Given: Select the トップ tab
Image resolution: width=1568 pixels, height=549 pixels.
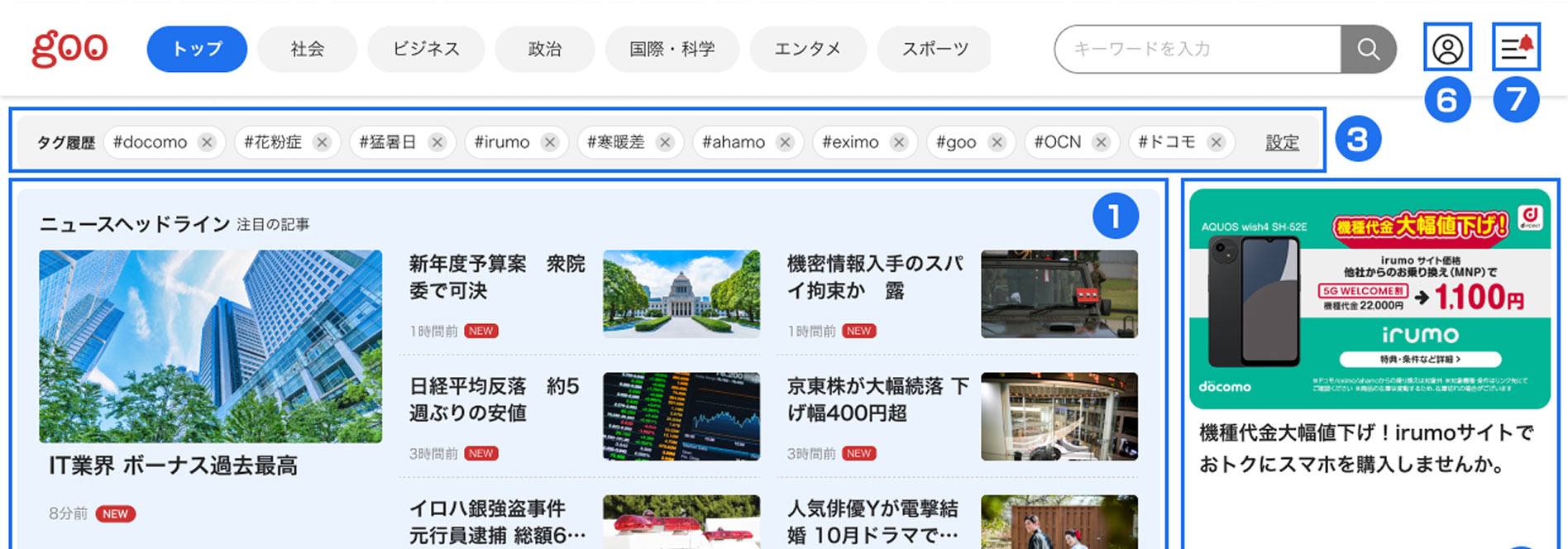Looking at the screenshot, I should click(x=197, y=49).
